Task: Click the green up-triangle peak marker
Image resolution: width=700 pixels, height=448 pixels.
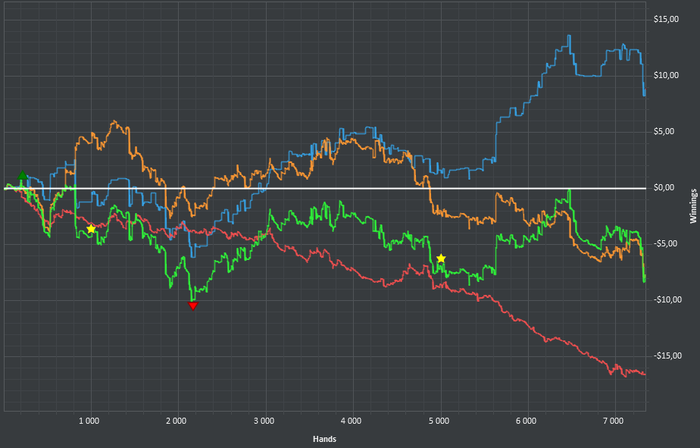Action: coord(23,175)
